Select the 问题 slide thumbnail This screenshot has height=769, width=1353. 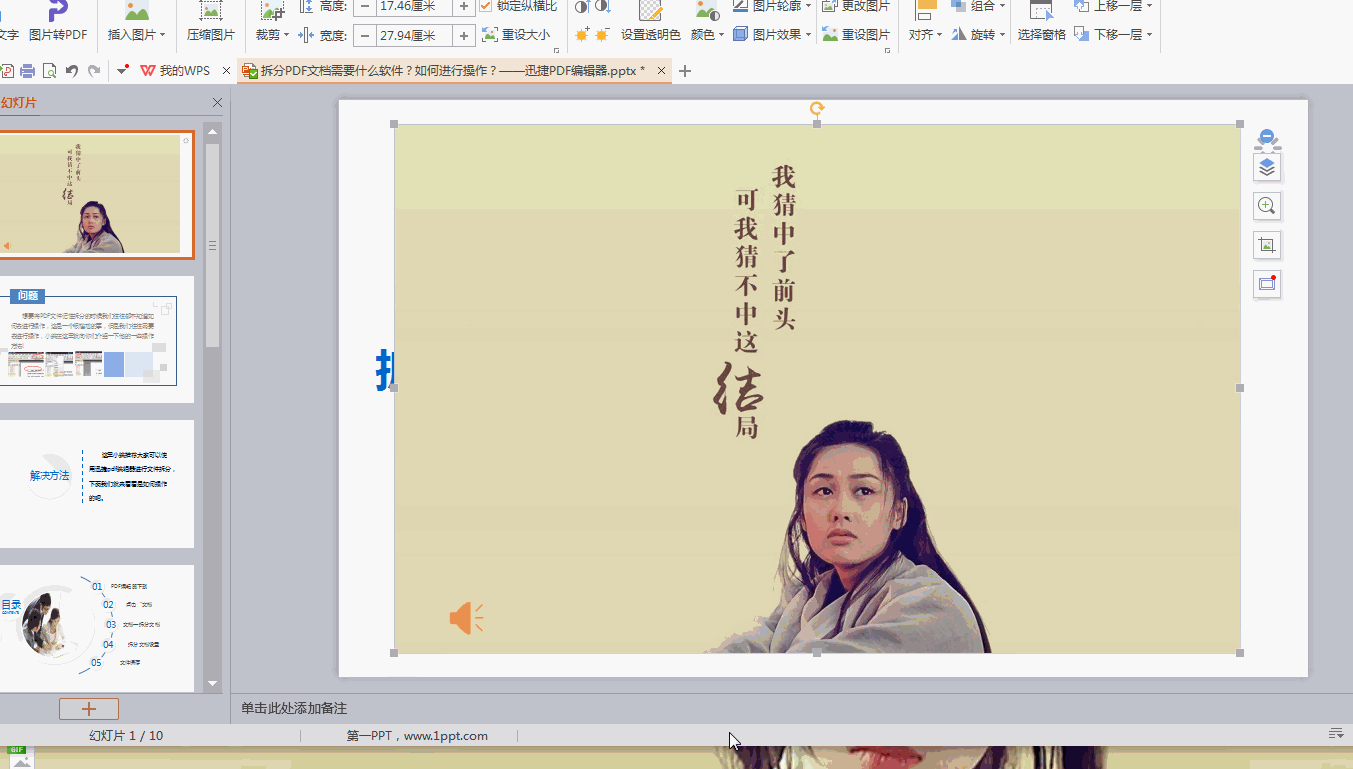coord(97,340)
